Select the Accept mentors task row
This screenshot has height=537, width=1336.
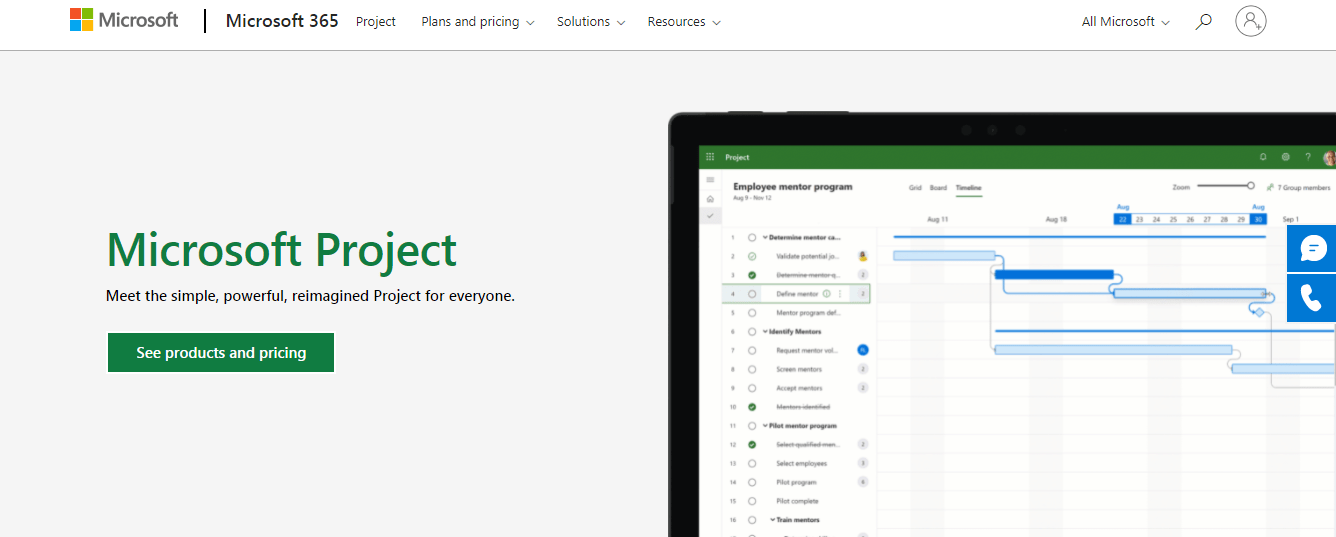pyautogui.click(x=796, y=388)
